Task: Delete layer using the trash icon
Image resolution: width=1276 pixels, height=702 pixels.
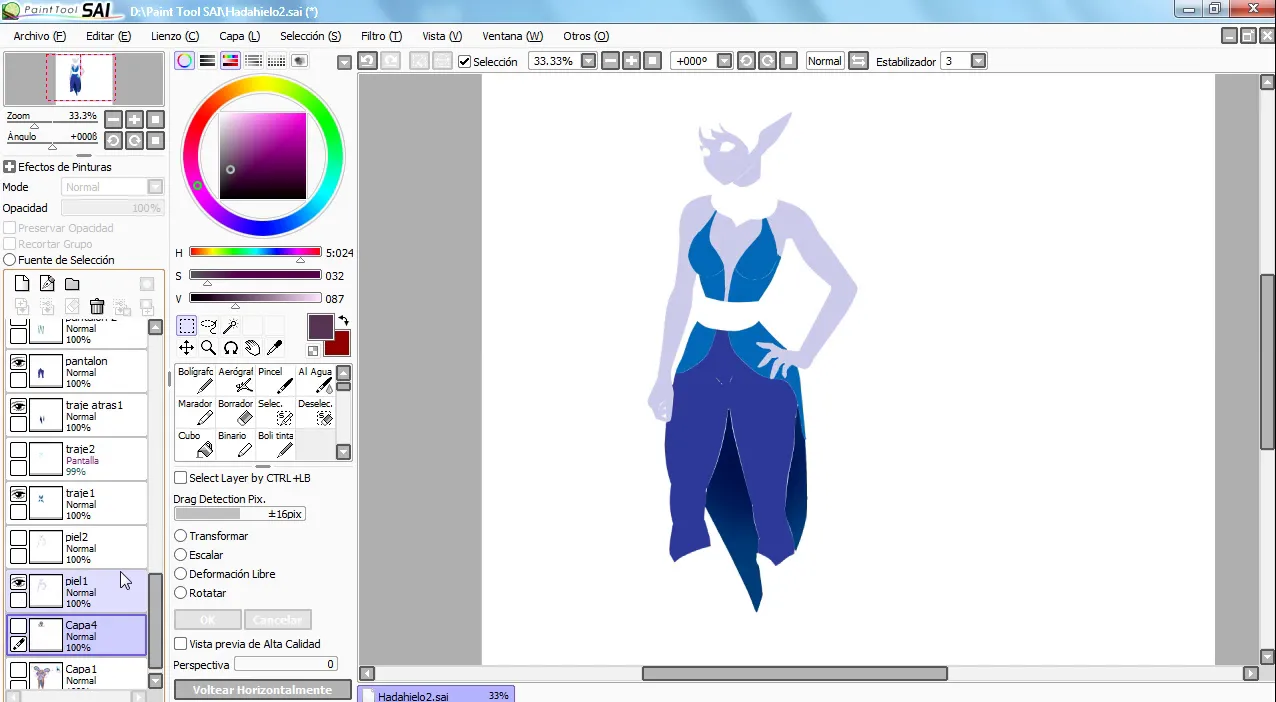Action: (x=97, y=307)
